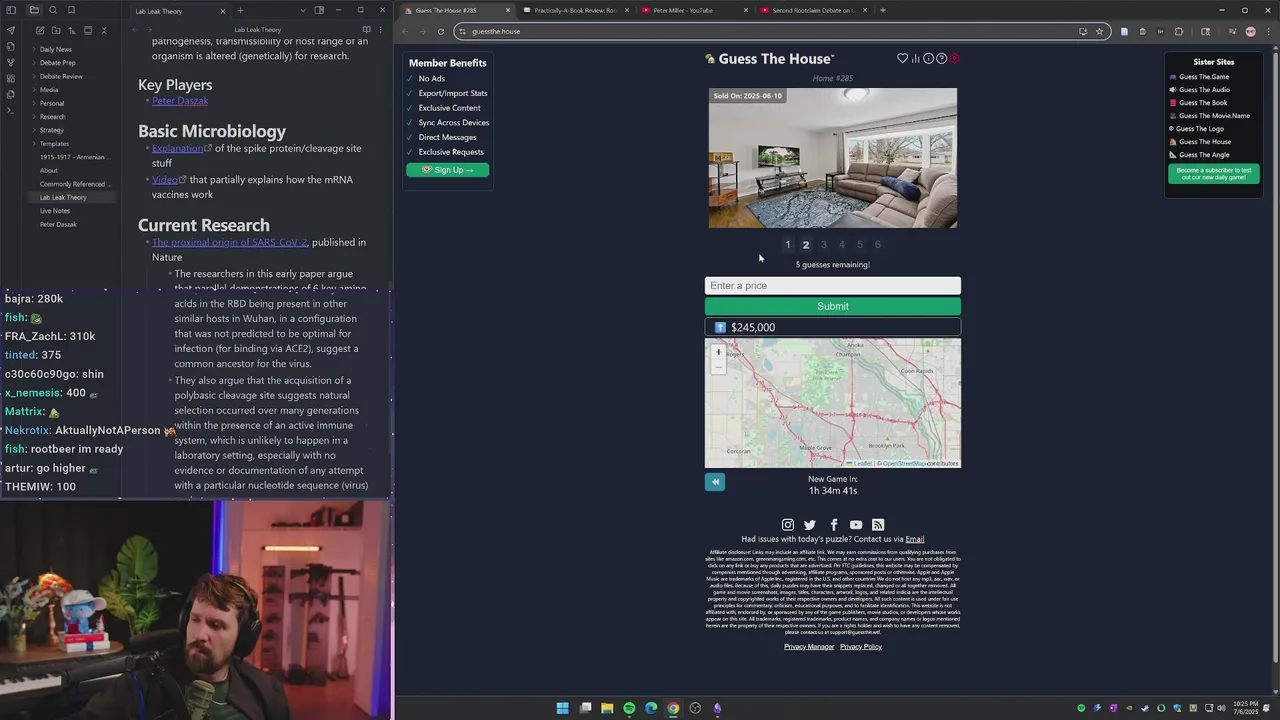
Task: Open the Live Notes note
Action: (x=55, y=211)
